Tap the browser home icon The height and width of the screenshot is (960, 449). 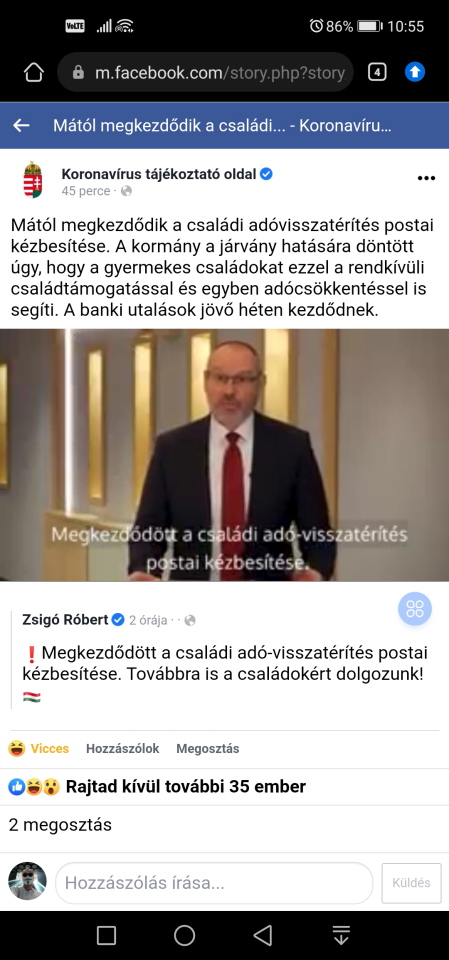point(34,72)
